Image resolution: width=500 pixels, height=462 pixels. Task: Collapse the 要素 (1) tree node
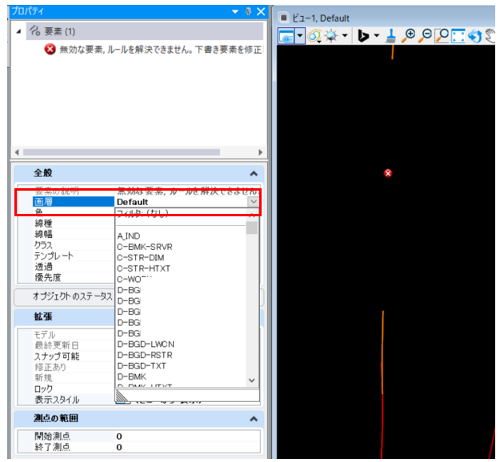tap(19, 31)
